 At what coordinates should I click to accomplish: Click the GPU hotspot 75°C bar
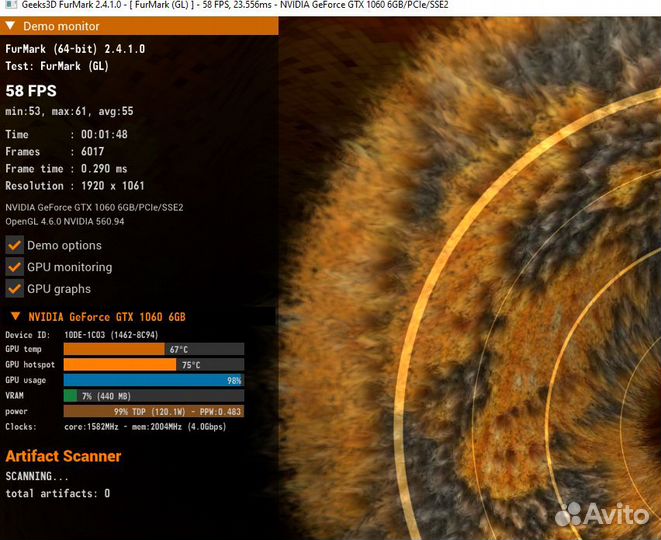[x=154, y=365]
